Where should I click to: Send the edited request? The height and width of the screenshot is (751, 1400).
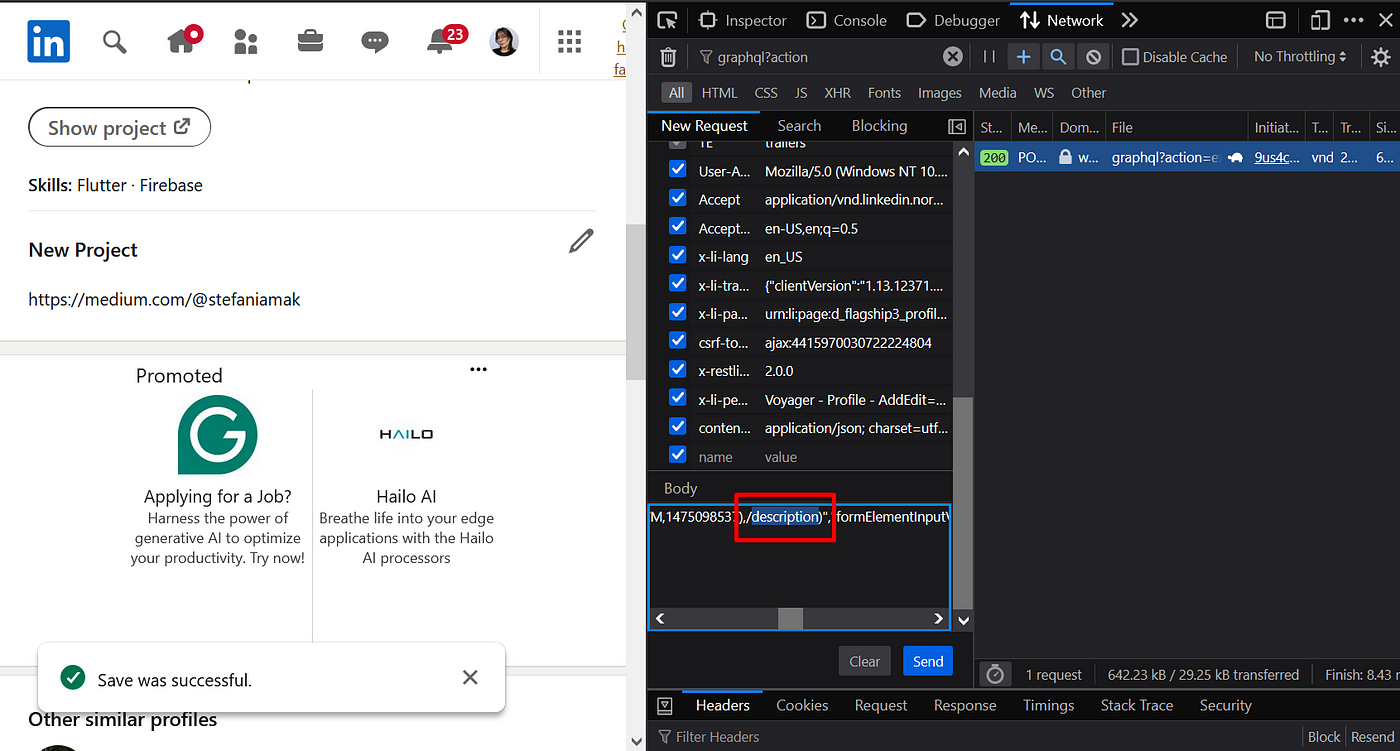pos(928,661)
